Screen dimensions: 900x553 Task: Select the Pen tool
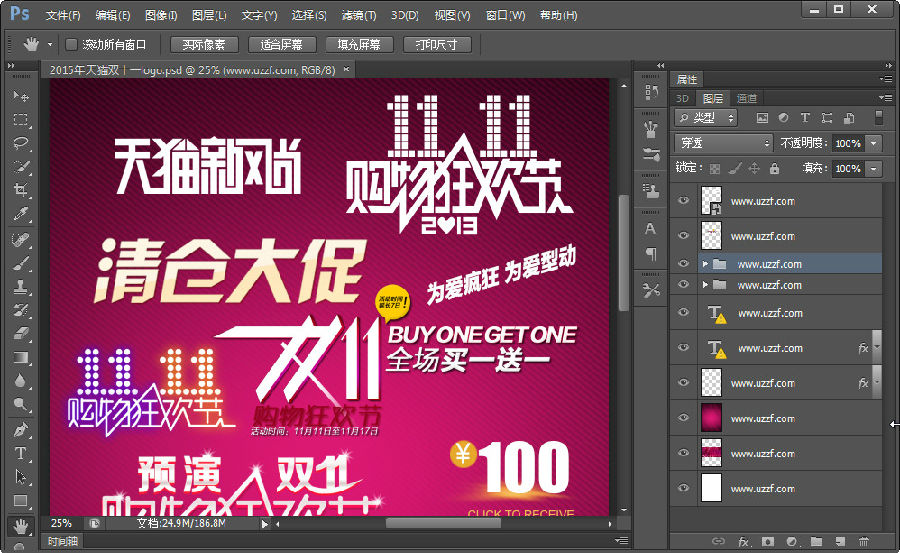click(x=21, y=430)
